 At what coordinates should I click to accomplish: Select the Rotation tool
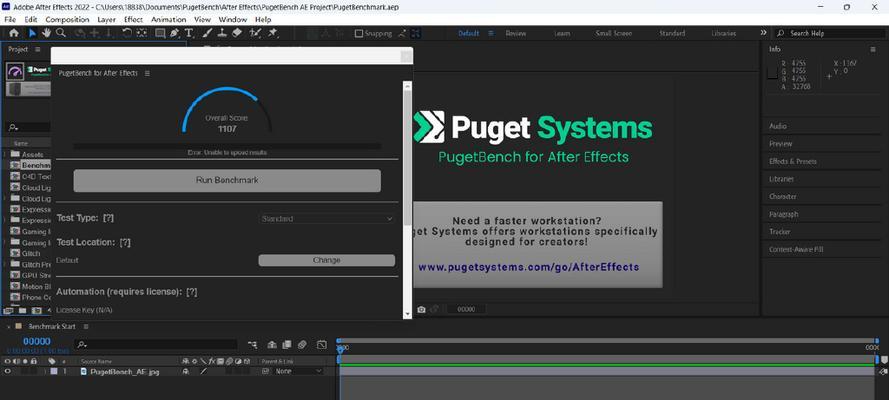126,33
